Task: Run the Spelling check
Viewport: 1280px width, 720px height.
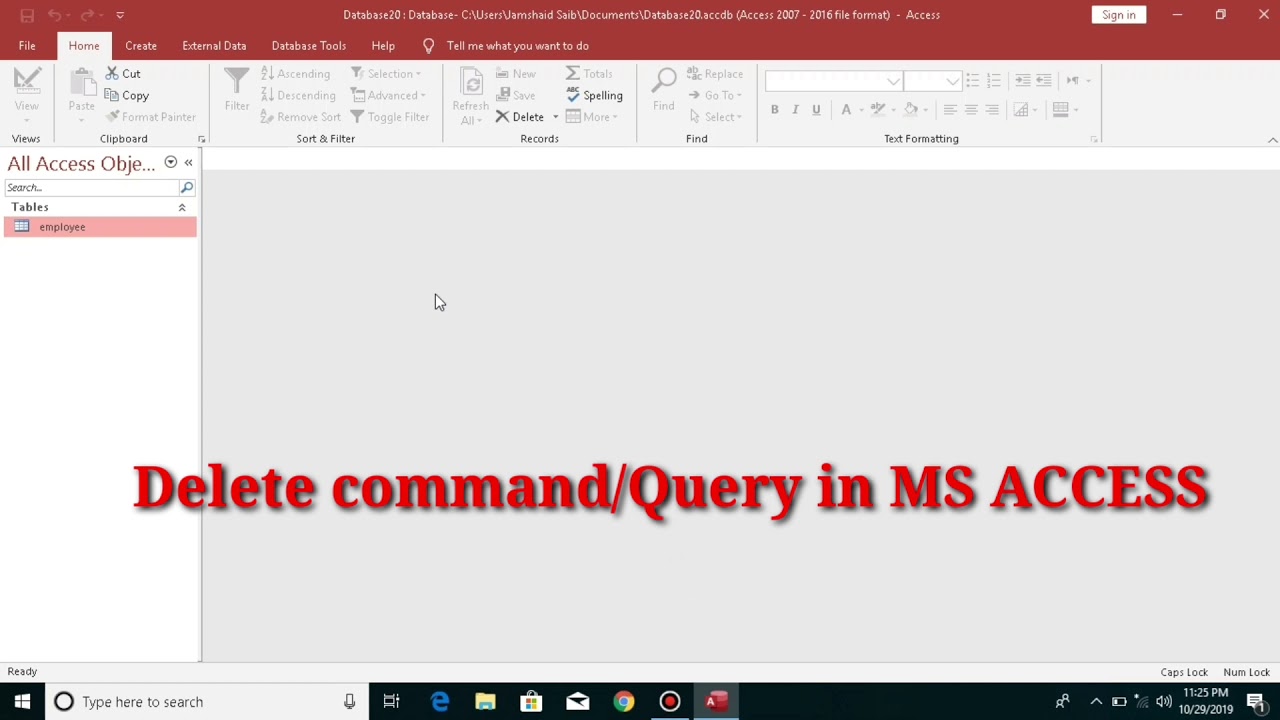Action: point(594,96)
